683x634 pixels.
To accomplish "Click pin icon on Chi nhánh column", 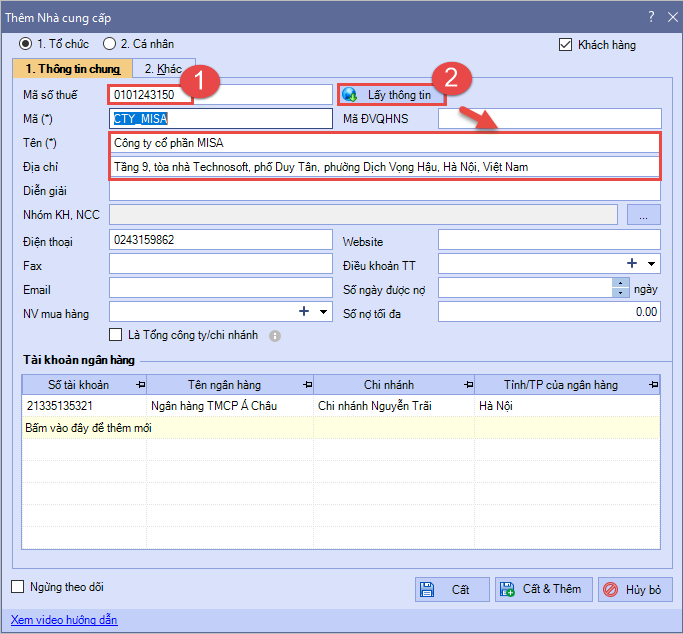I will pos(467,385).
